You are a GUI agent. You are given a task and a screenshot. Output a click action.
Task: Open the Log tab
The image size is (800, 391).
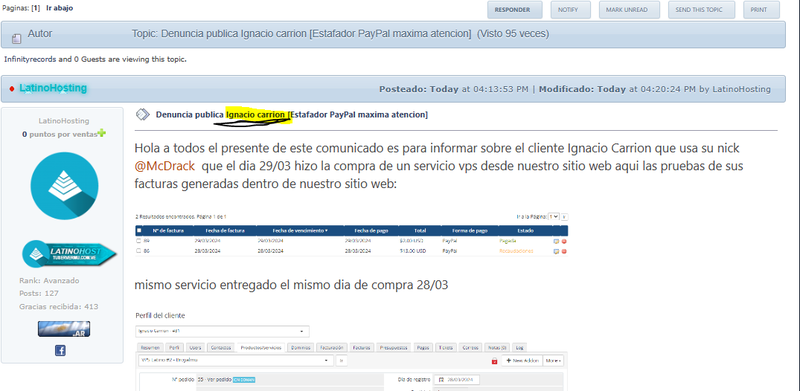point(519,348)
